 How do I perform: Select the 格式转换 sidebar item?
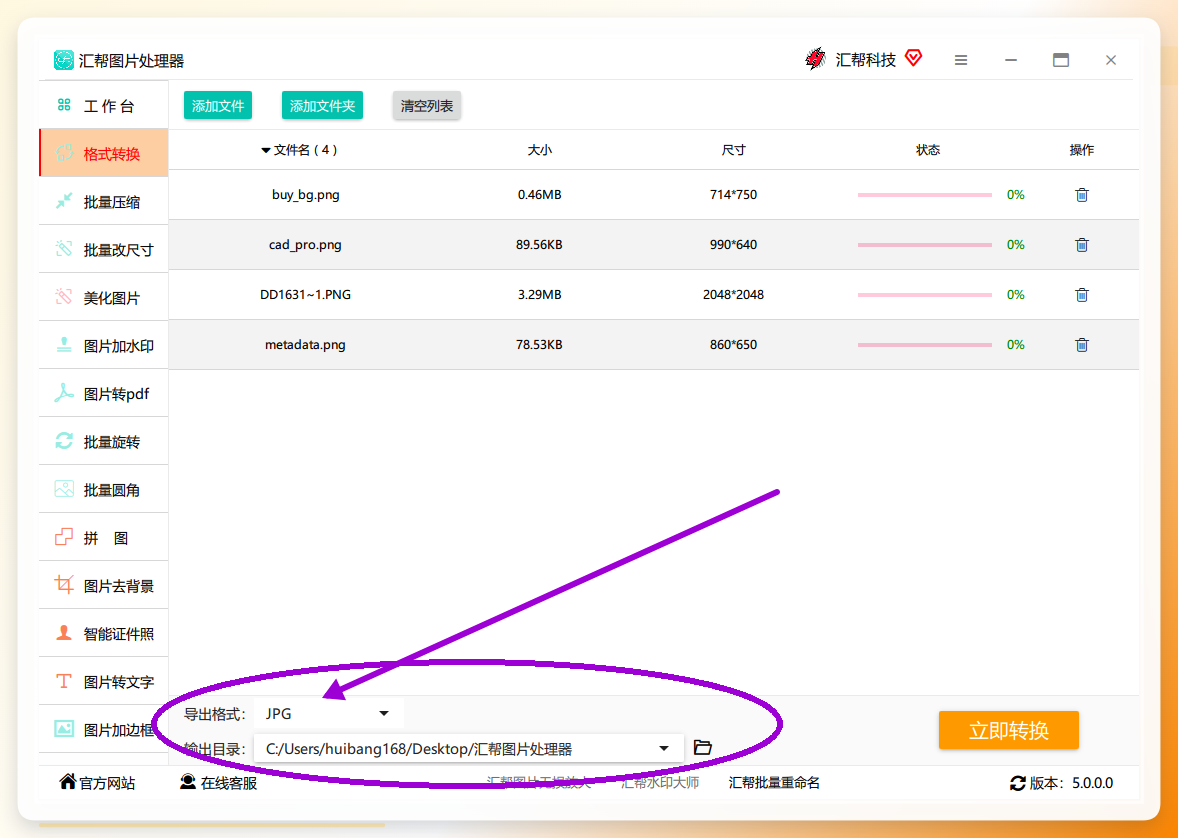104,154
